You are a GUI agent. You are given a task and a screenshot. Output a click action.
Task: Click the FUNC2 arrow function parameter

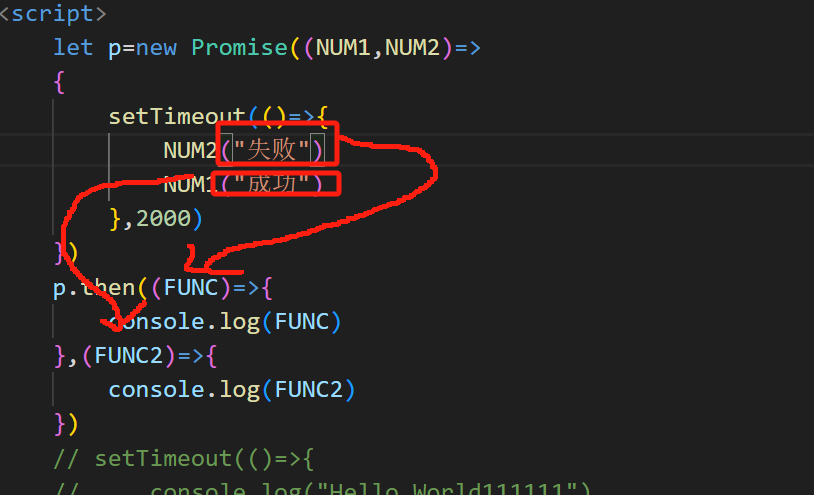point(129,356)
